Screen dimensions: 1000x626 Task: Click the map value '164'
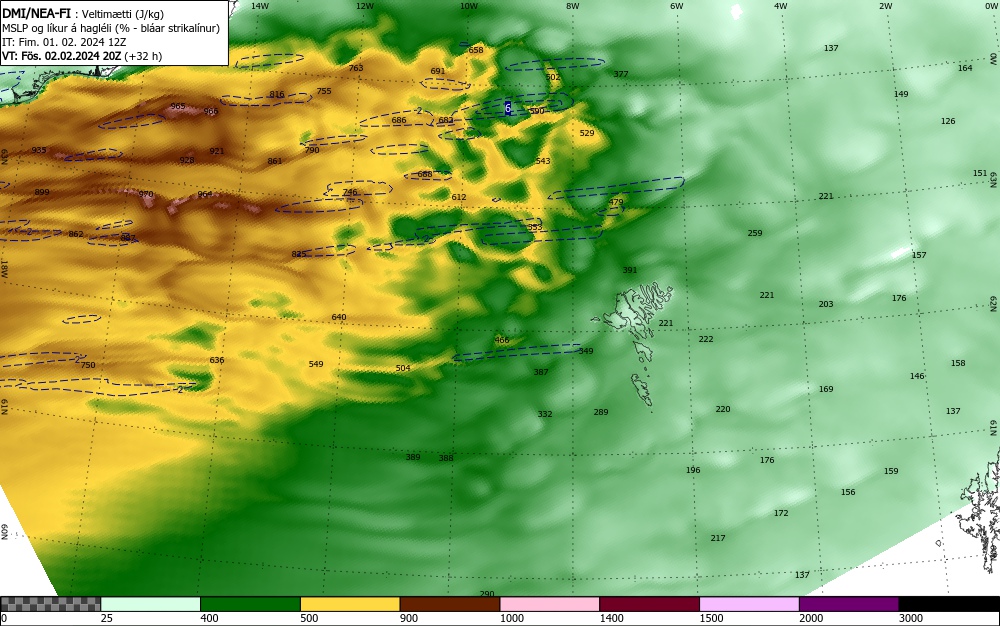point(965,68)
